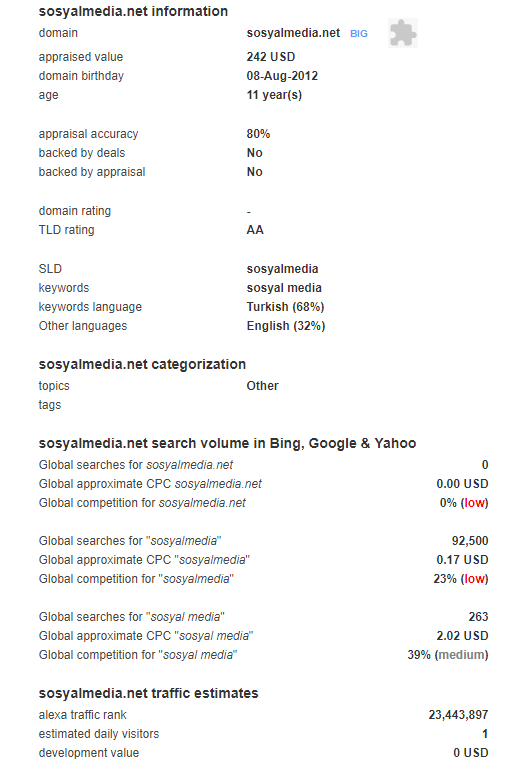
Task: Click the 242 USD appraised value
Action: (x=271, y=57)
